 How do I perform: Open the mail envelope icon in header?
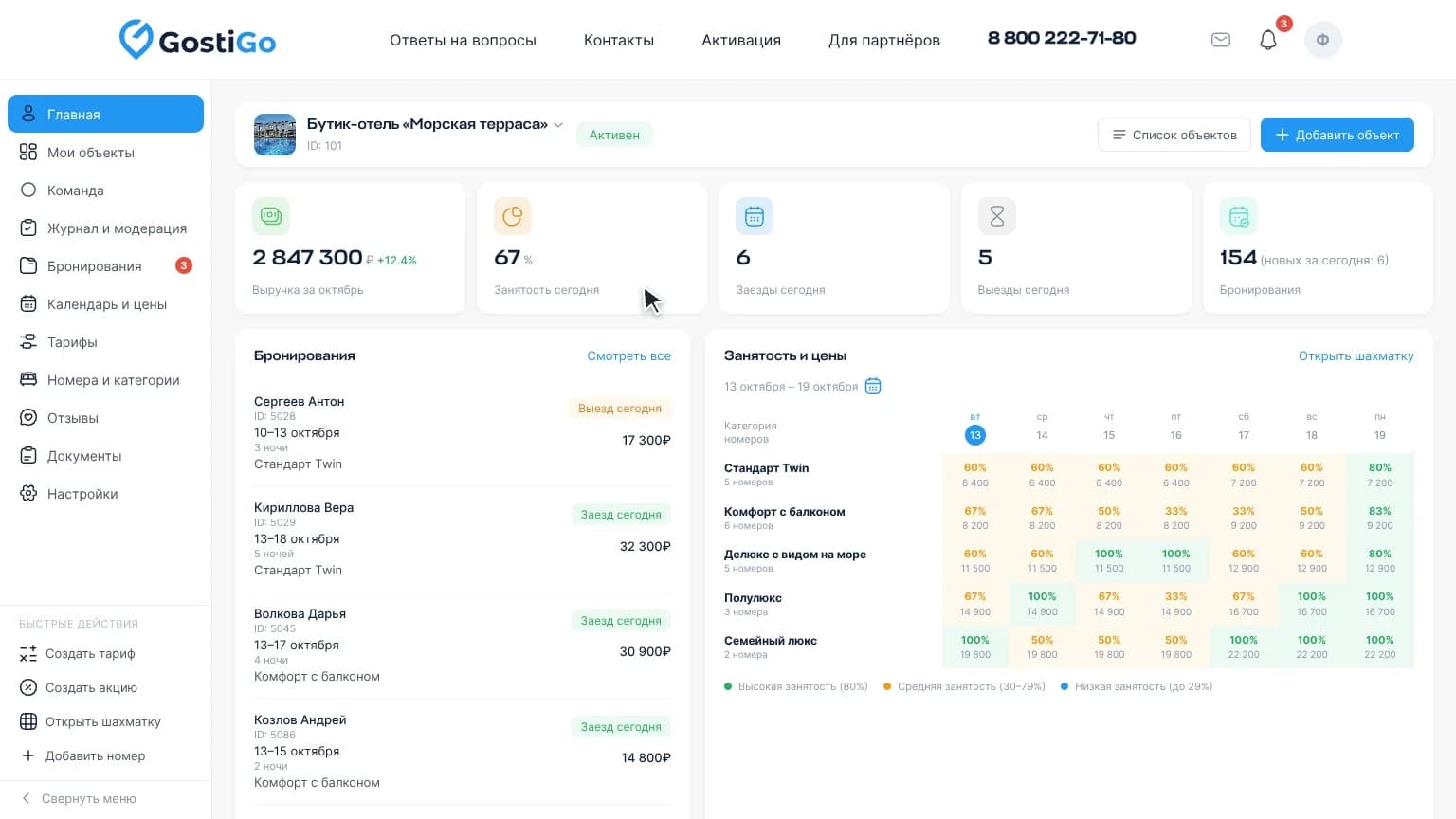click(x=1221, y=40)
